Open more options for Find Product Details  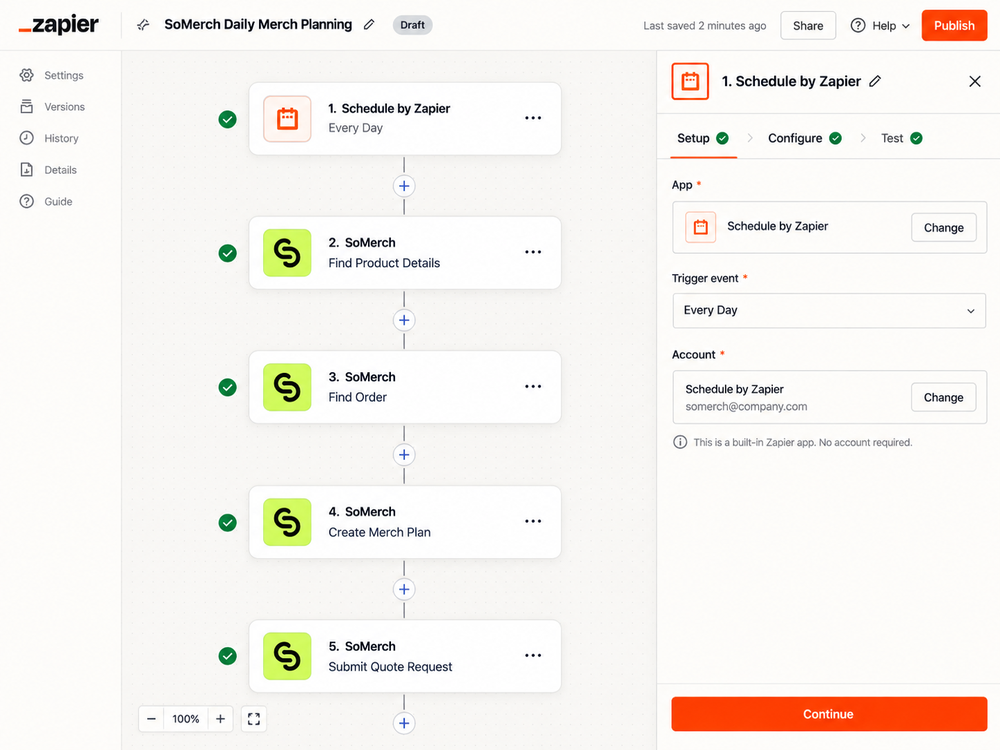tap(533, 252)
